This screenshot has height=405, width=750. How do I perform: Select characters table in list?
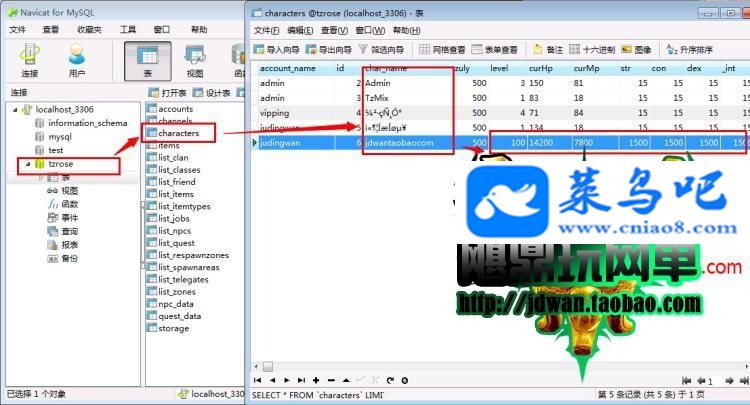[178, 133]
